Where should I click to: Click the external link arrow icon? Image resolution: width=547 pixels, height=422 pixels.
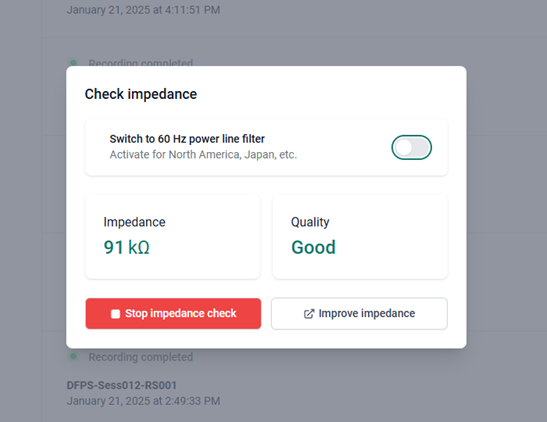pos(309,314)
